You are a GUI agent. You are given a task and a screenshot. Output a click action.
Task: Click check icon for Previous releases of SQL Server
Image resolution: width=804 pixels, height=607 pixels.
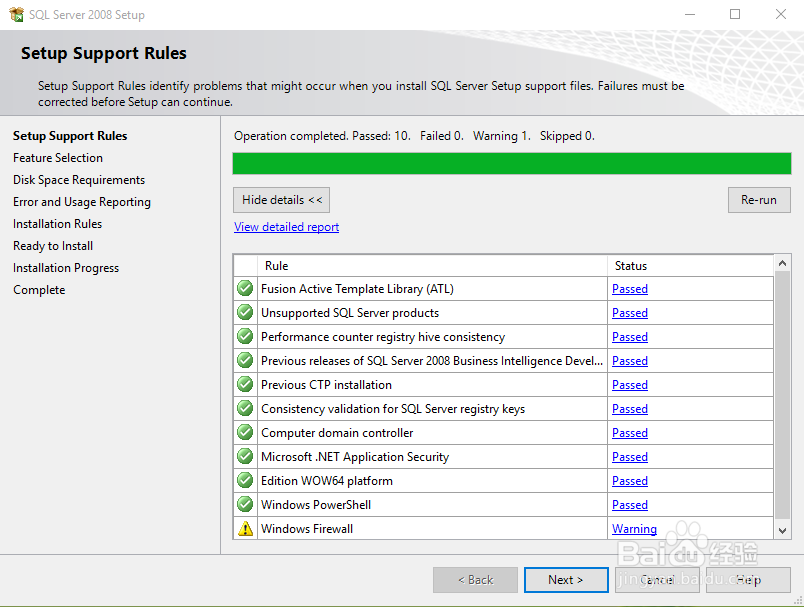pyautogui.click(x=245, y=360)
